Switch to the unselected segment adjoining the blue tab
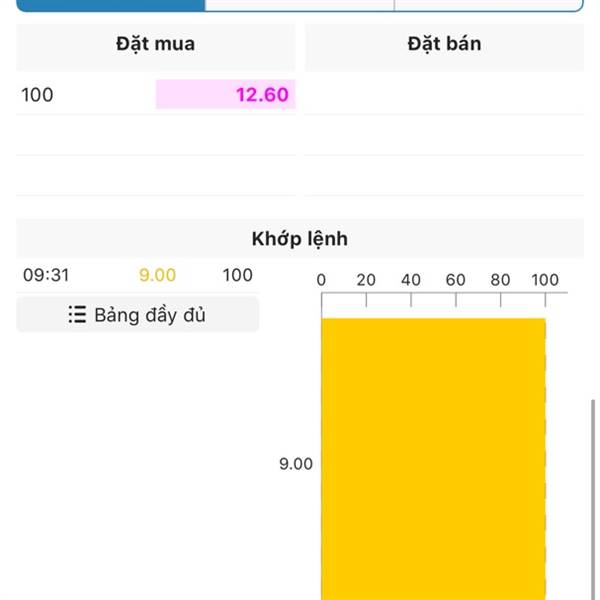 (x=300, y=5)
